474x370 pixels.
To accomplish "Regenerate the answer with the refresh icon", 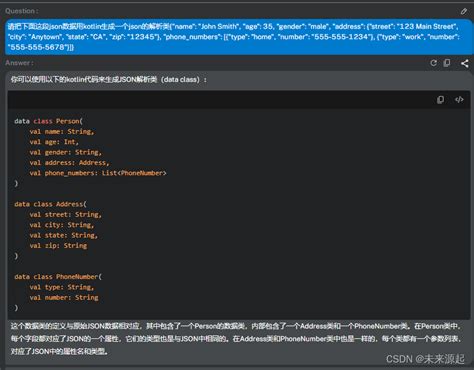I will pos(433,63).
